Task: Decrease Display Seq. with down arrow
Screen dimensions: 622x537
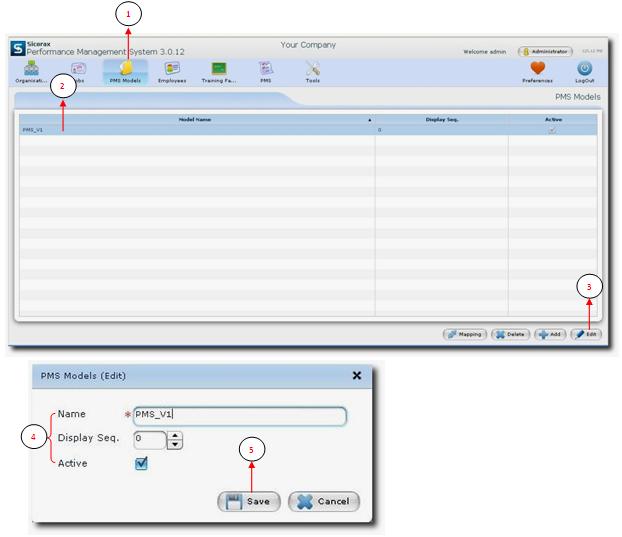Action: click(x=175, y=443)
